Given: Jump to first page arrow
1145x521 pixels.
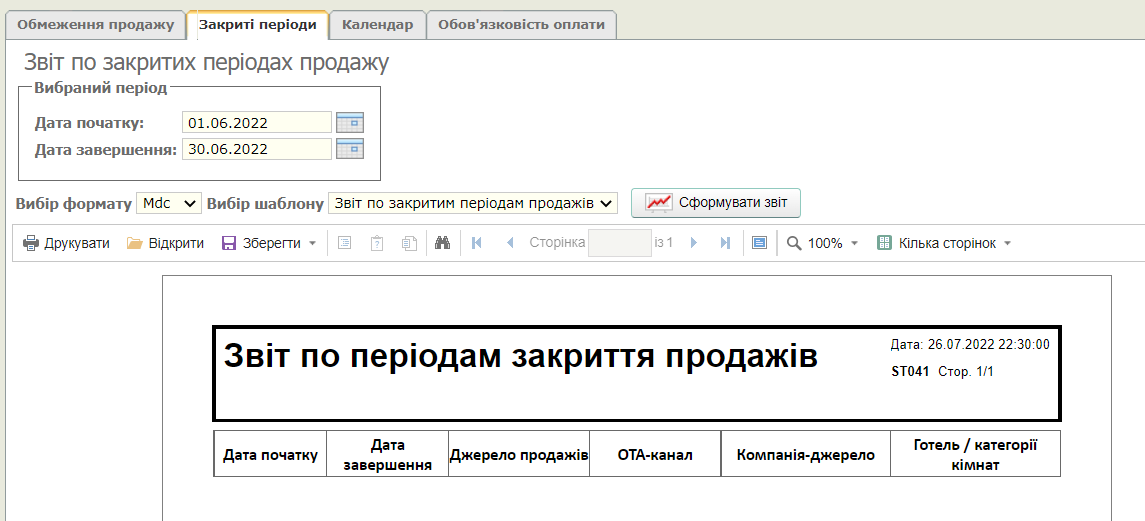Looking at the screenshot, I should pyautogui.click(x=477, y=243).
